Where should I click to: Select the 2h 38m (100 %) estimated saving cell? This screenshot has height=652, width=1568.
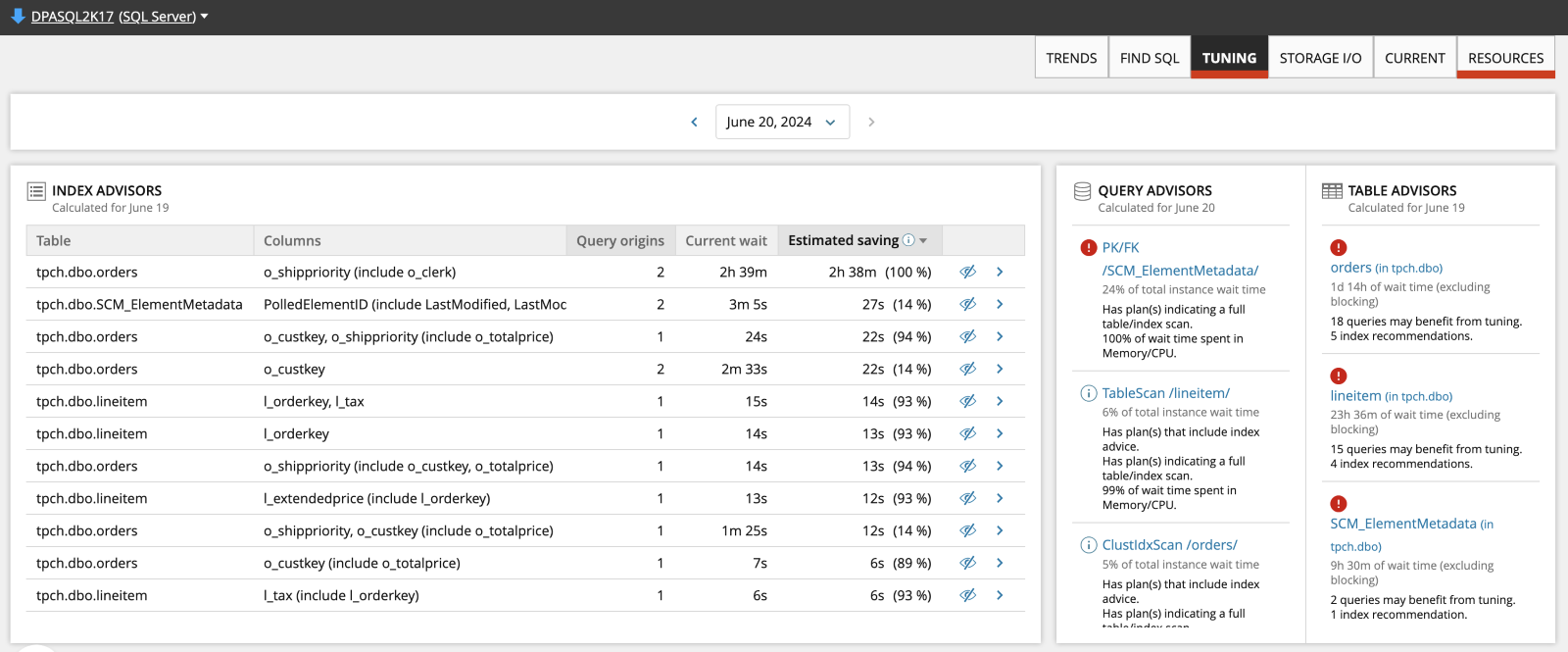point(880,272)
